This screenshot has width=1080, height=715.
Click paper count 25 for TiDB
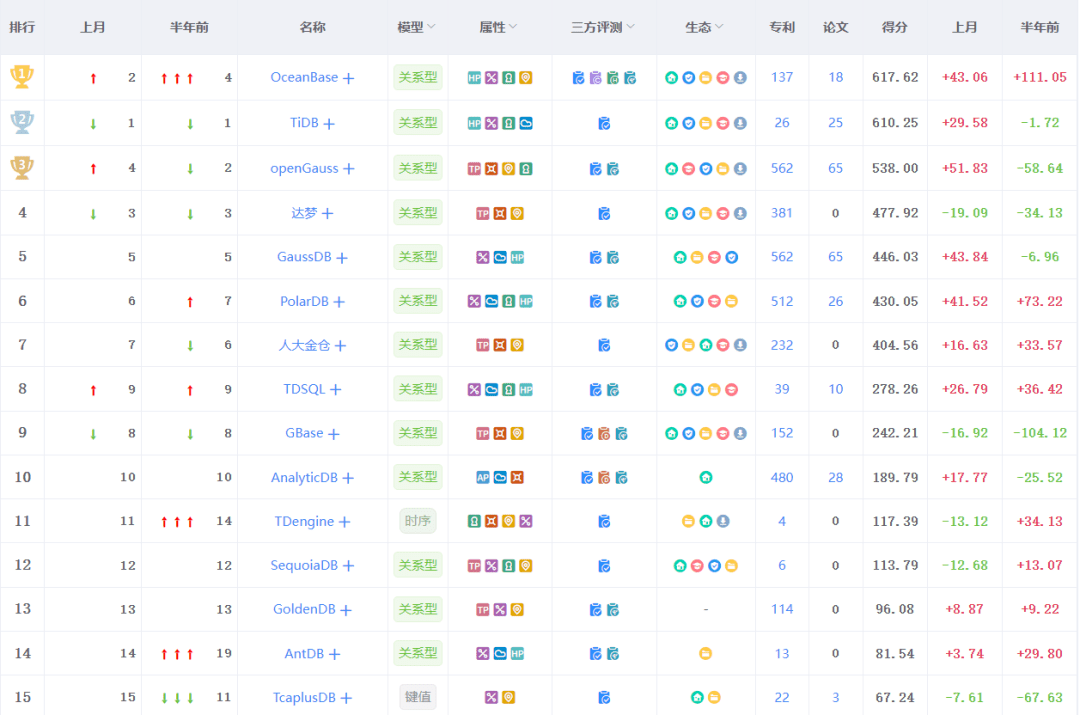pyautogui.click(x=835, y=123)
